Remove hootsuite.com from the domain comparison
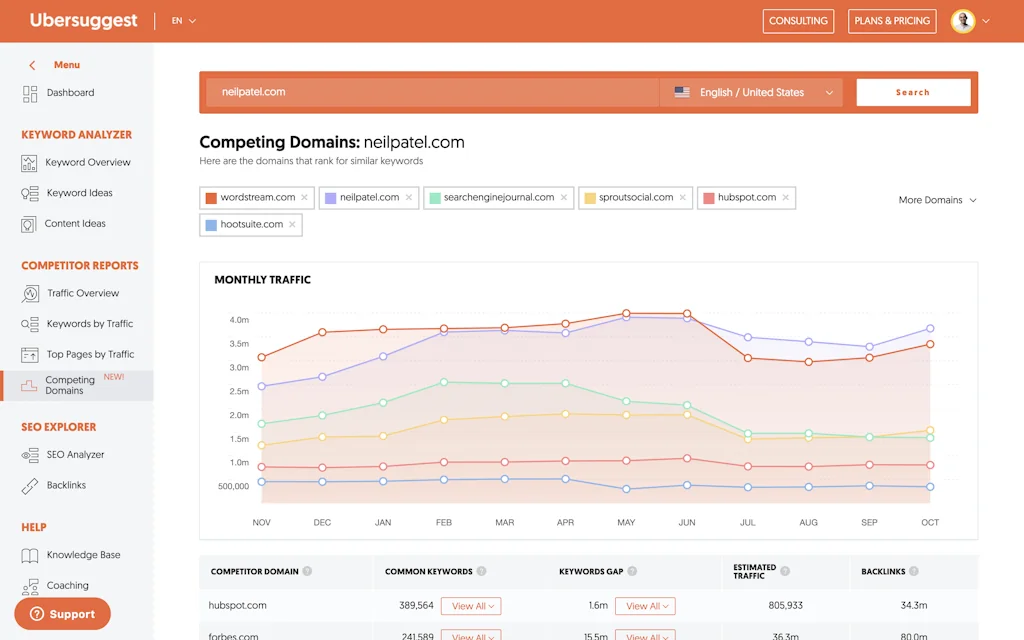 pyautogui.click(x=294, y=224)
